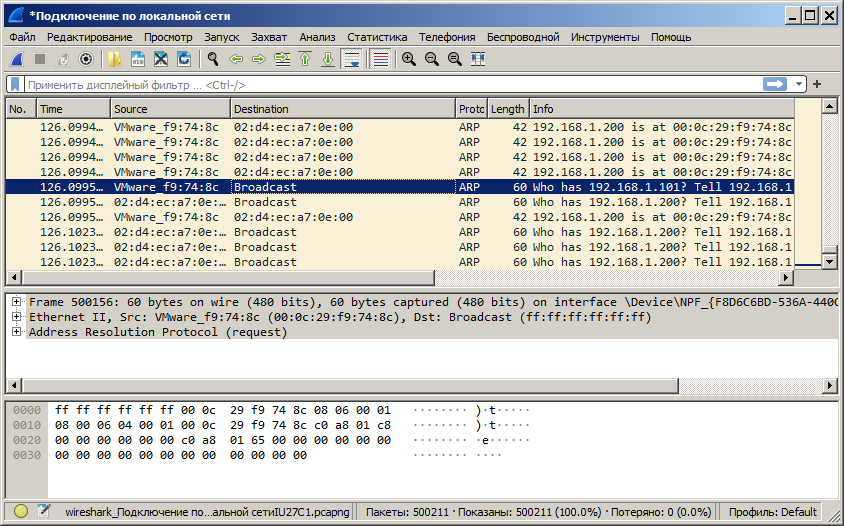Open the Запуск menu
The image size is (844, 526).
pyautogui.click(x=222, y=37)
